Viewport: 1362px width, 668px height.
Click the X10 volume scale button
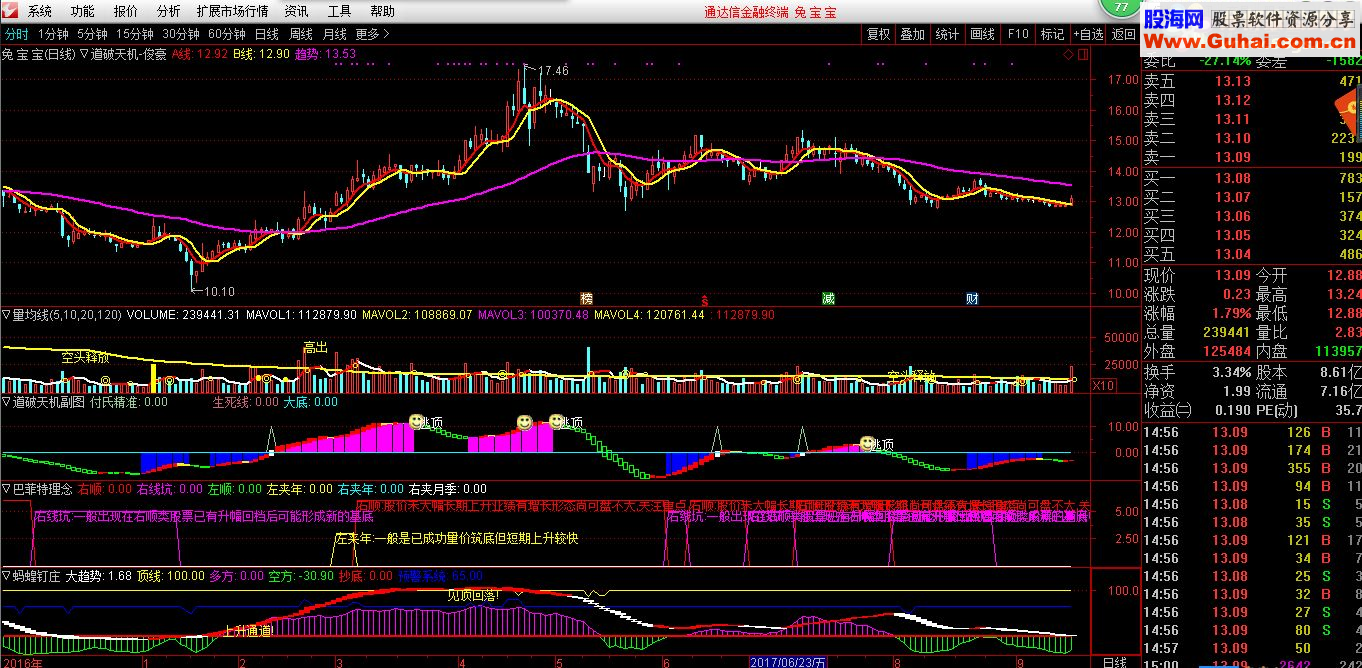click(1103, 385)
